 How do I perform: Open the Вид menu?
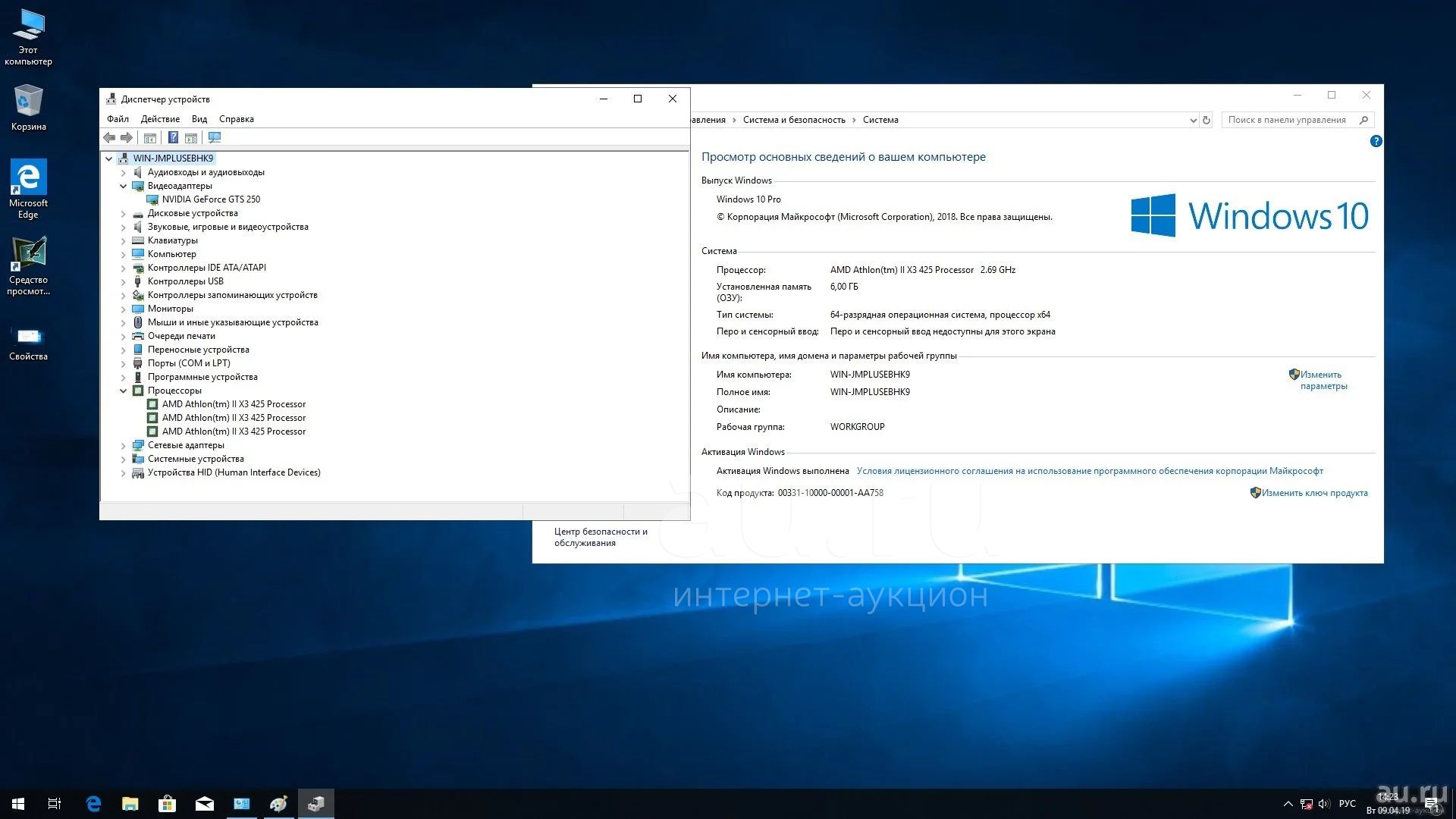(199, 119)
